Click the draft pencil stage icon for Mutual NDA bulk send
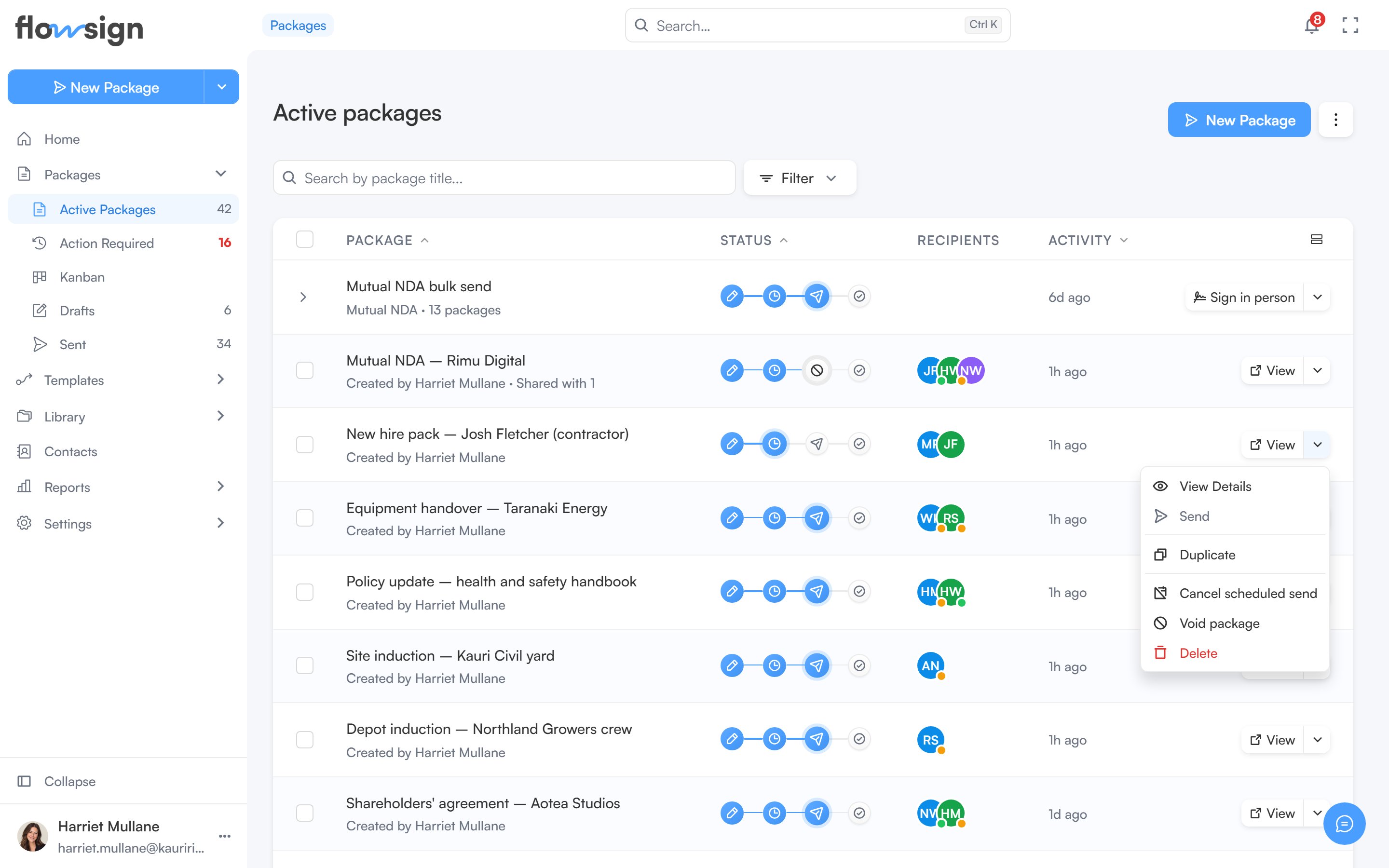This screenshot has height=868, width=1389. (x=732, y=296)
